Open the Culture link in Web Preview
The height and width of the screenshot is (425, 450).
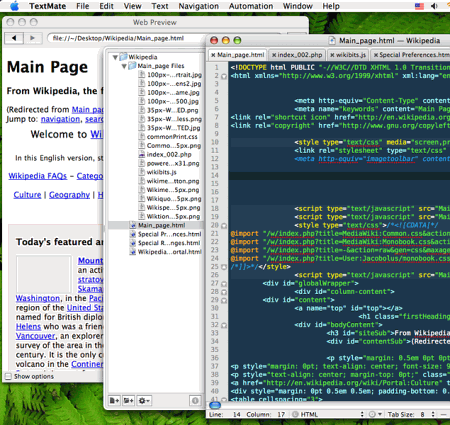pyautogui.click(x=27, y=195)
